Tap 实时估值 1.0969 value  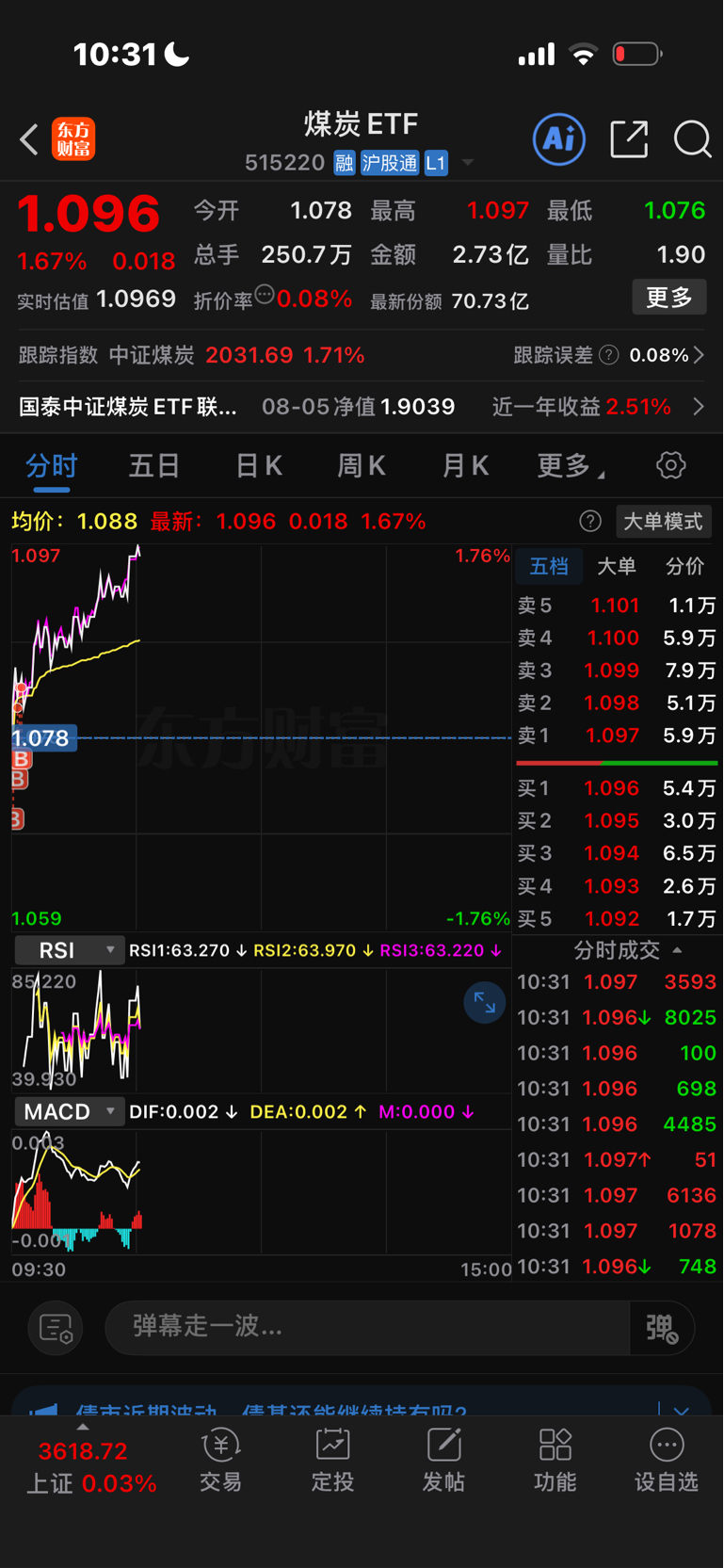pos(137,299)
